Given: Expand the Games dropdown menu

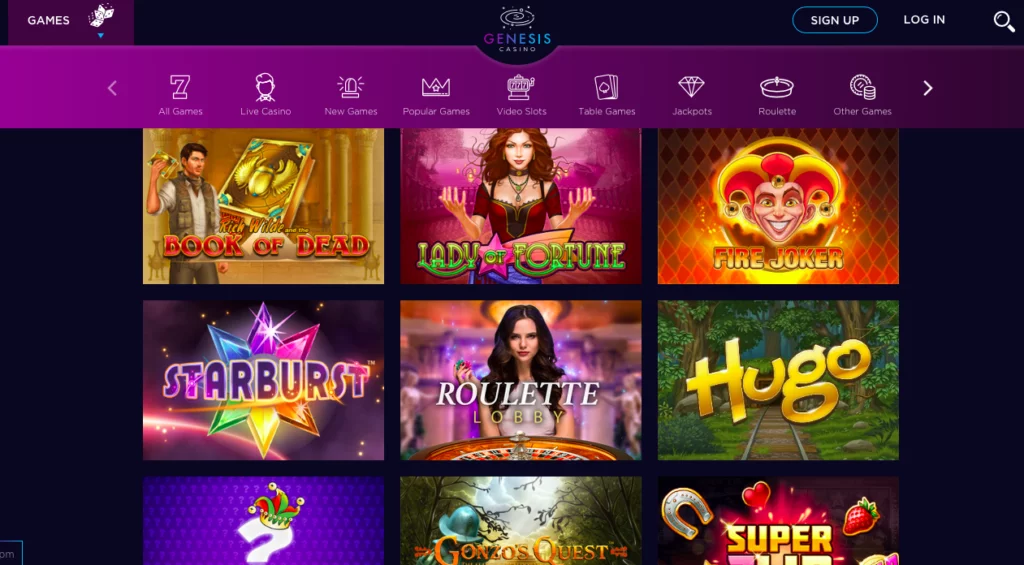Looking at the screenshot, I should [x=71, y=22].
